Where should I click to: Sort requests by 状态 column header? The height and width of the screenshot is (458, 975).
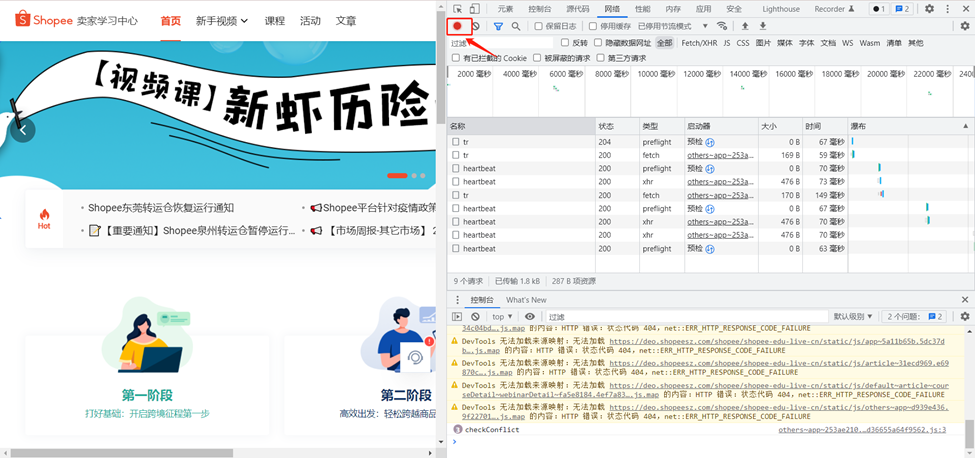617,126
